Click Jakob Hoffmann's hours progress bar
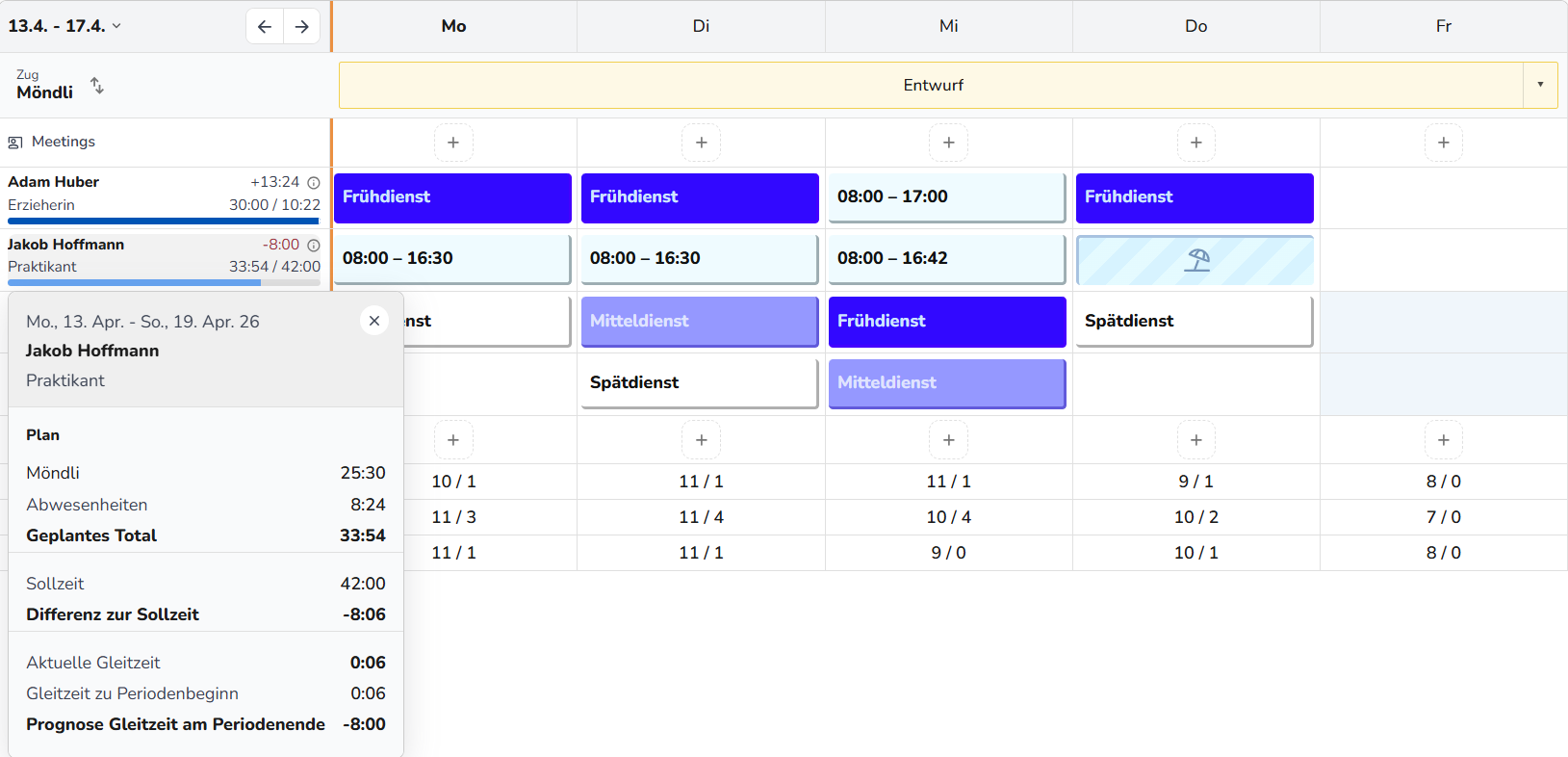The width and height of the screenshot is (1568, 757). click(164, 282)
